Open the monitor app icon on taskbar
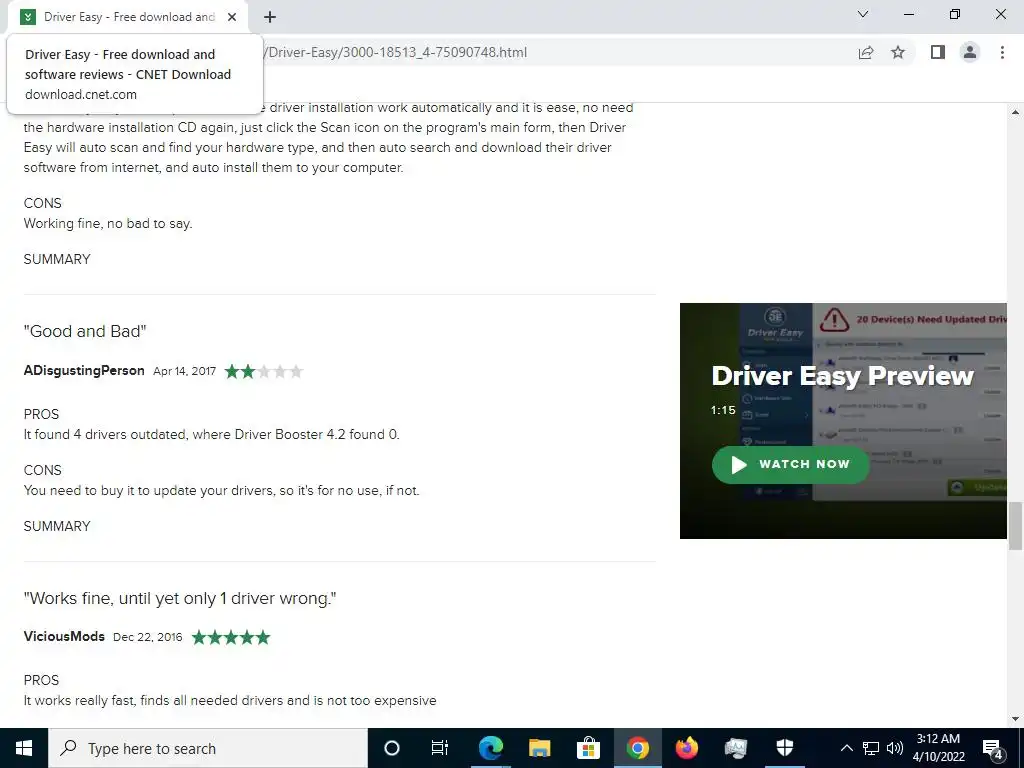1024x768 pixels. point(735,748)
